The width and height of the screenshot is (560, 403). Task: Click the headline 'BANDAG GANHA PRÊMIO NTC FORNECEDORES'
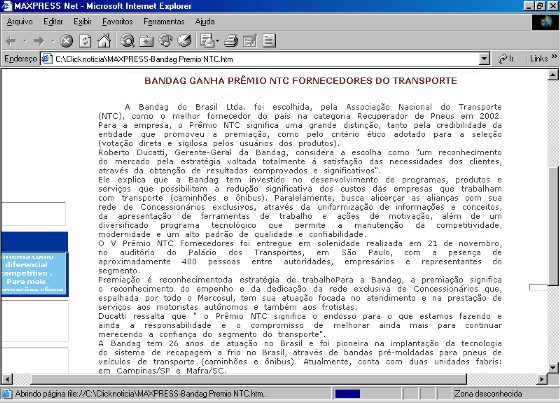300,81
